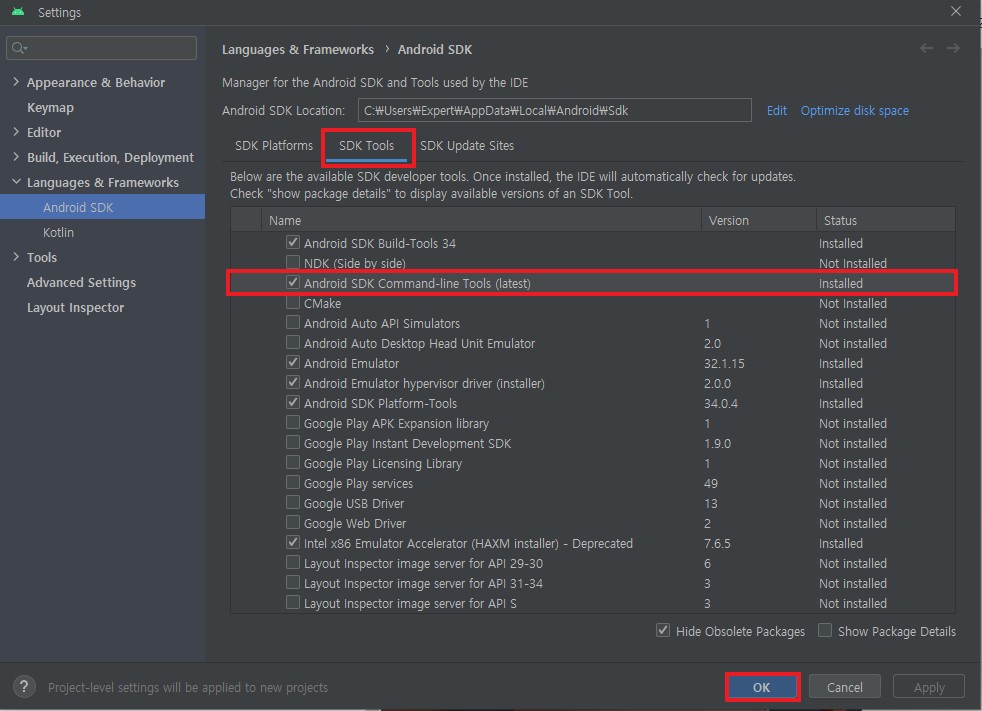The height and width of the screenshot is (711, 982).
Task: Check Google Web Driver
Action: click(x=292, y=522)
